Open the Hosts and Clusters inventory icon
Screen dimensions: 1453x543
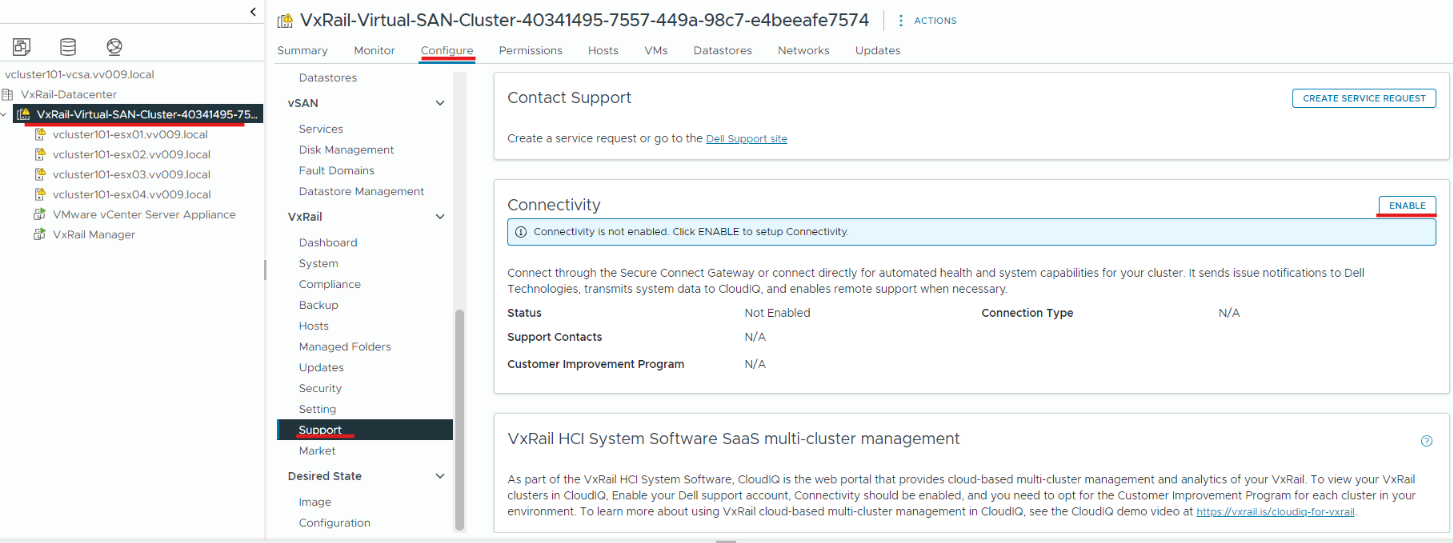click(x=22, y=47)
